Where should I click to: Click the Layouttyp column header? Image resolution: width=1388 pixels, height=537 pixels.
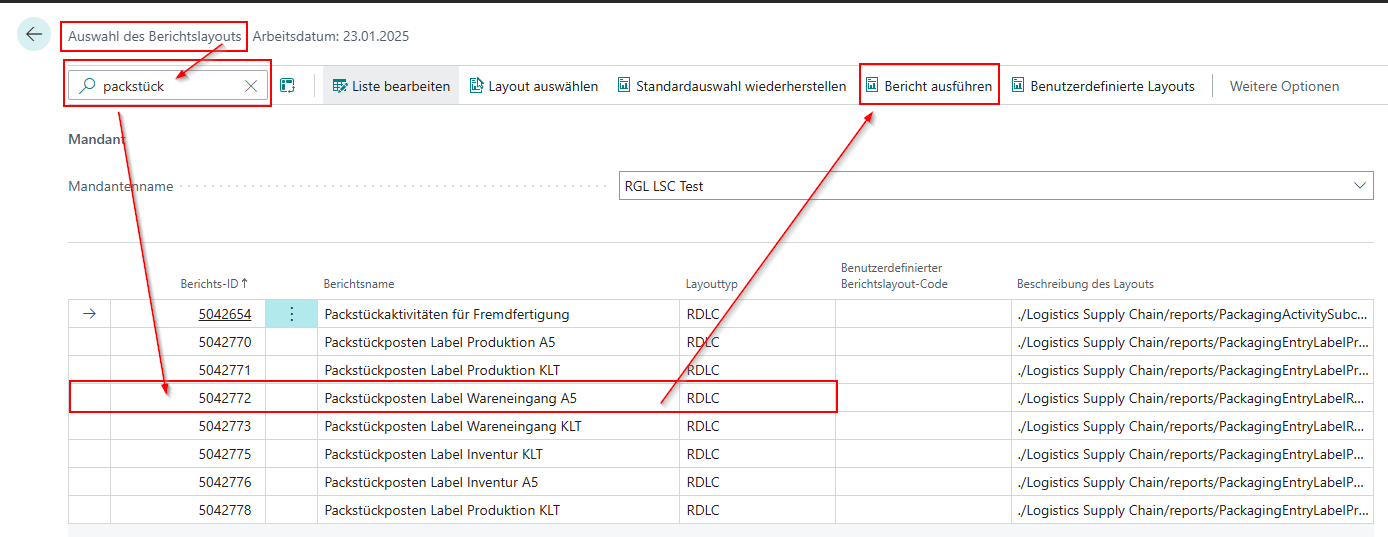pos(711,284)
